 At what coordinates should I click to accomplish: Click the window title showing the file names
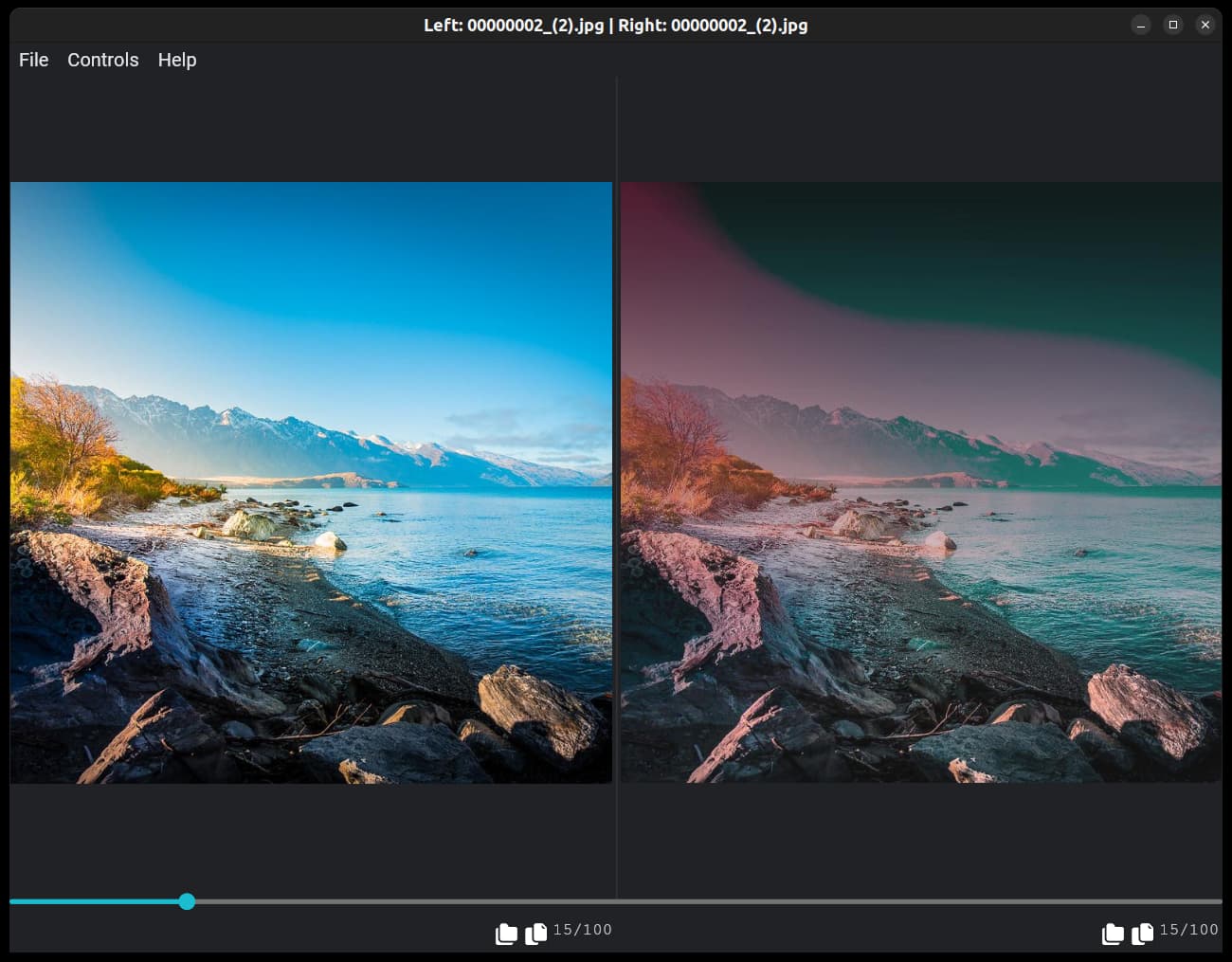click(x=616, y=26)
